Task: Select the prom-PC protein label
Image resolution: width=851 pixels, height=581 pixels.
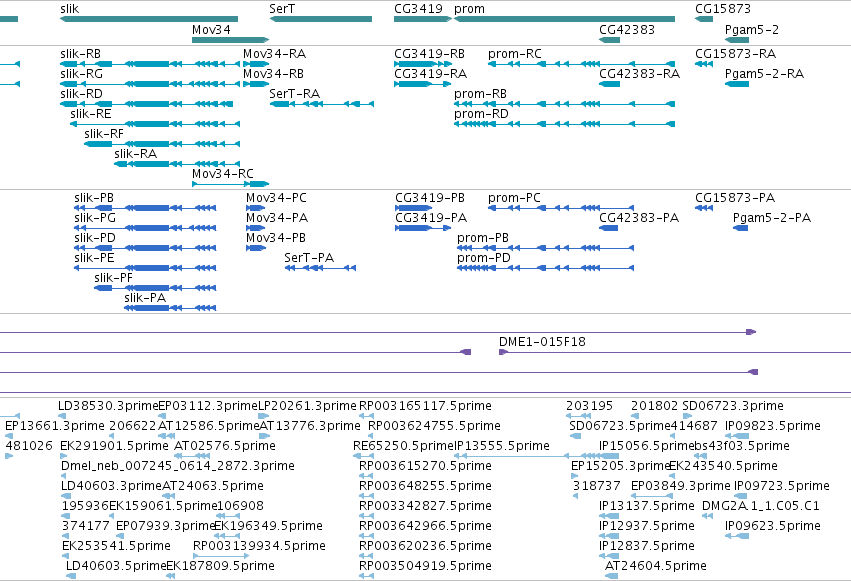Action: [x=515, y=199]
